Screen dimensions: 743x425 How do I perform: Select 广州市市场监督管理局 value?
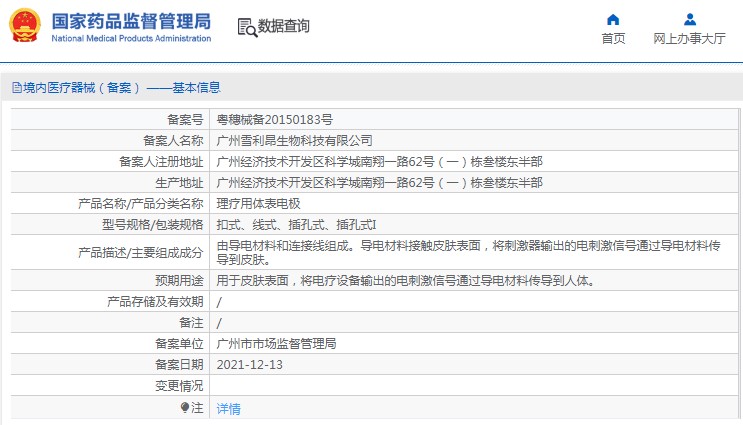[276, 344]
